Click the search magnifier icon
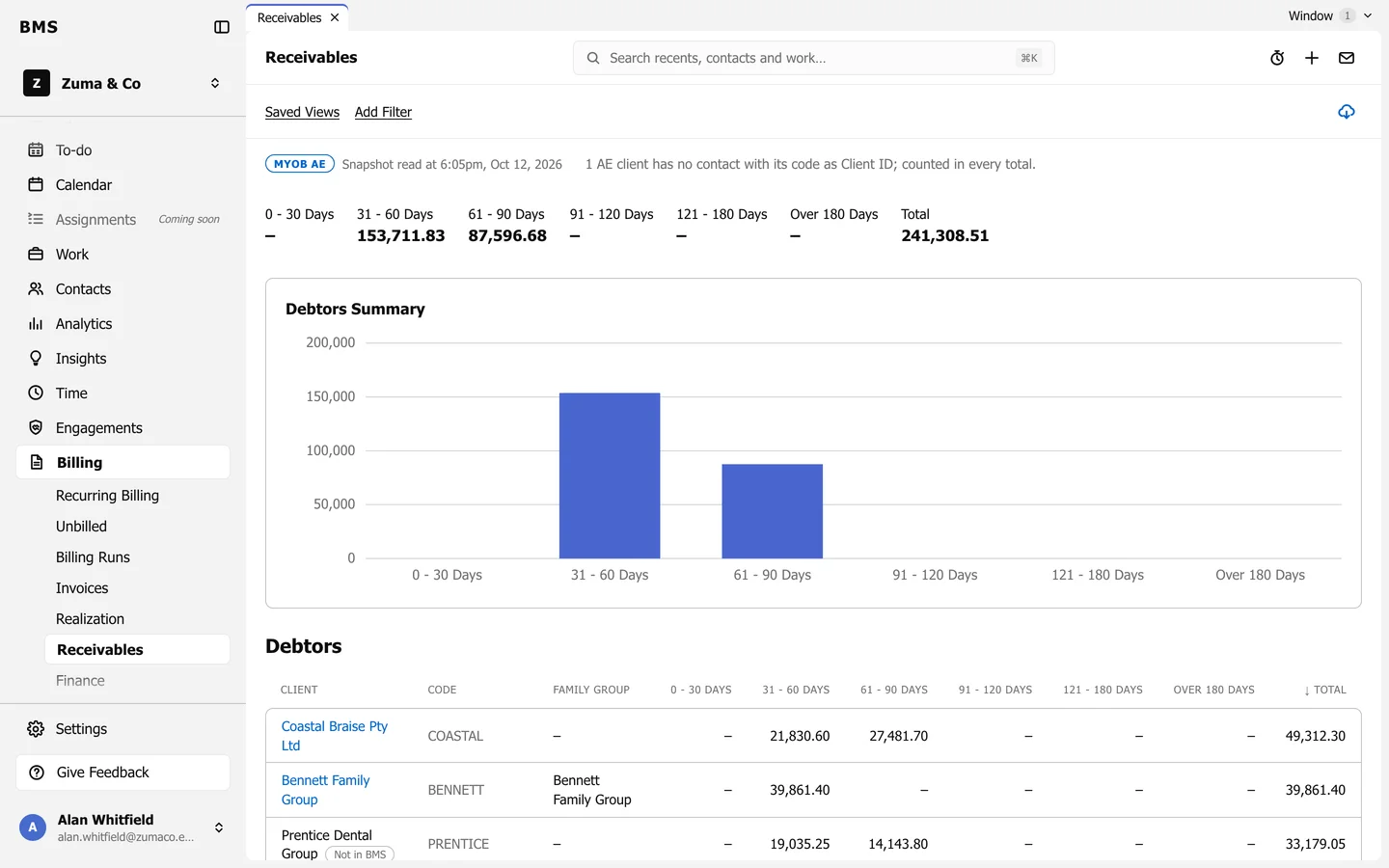Screen dimensions: 1389x868 coord(593,58)
